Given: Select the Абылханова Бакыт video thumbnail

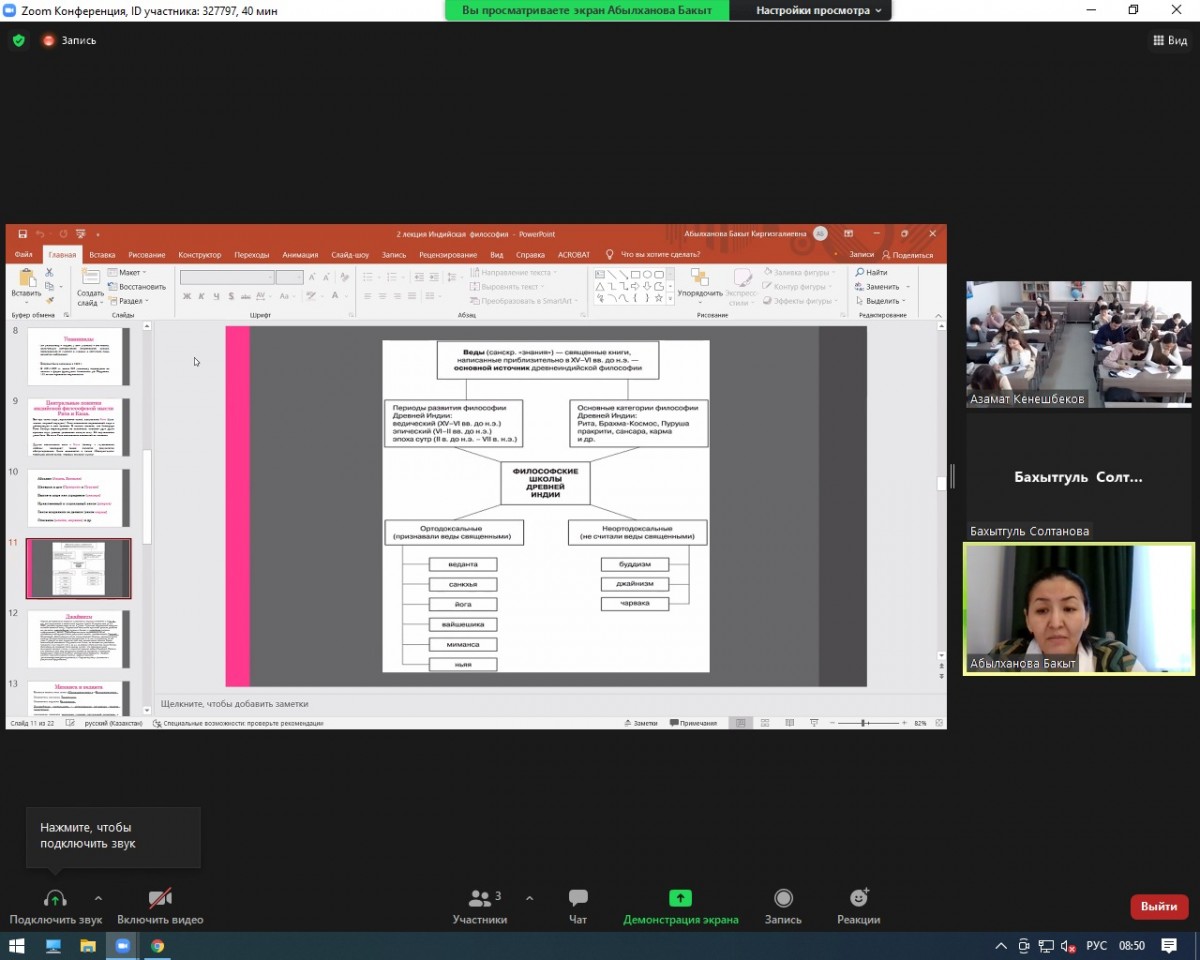Looking at the screenshot, I should (1078, 609).
